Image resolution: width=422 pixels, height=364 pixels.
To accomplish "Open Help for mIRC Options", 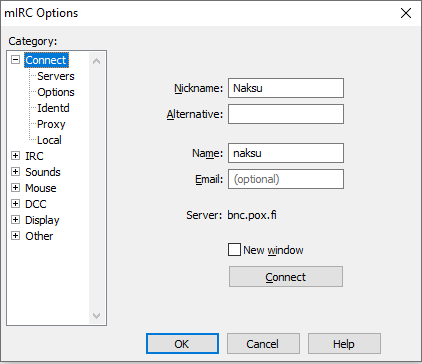I will (x=344, y=344).
